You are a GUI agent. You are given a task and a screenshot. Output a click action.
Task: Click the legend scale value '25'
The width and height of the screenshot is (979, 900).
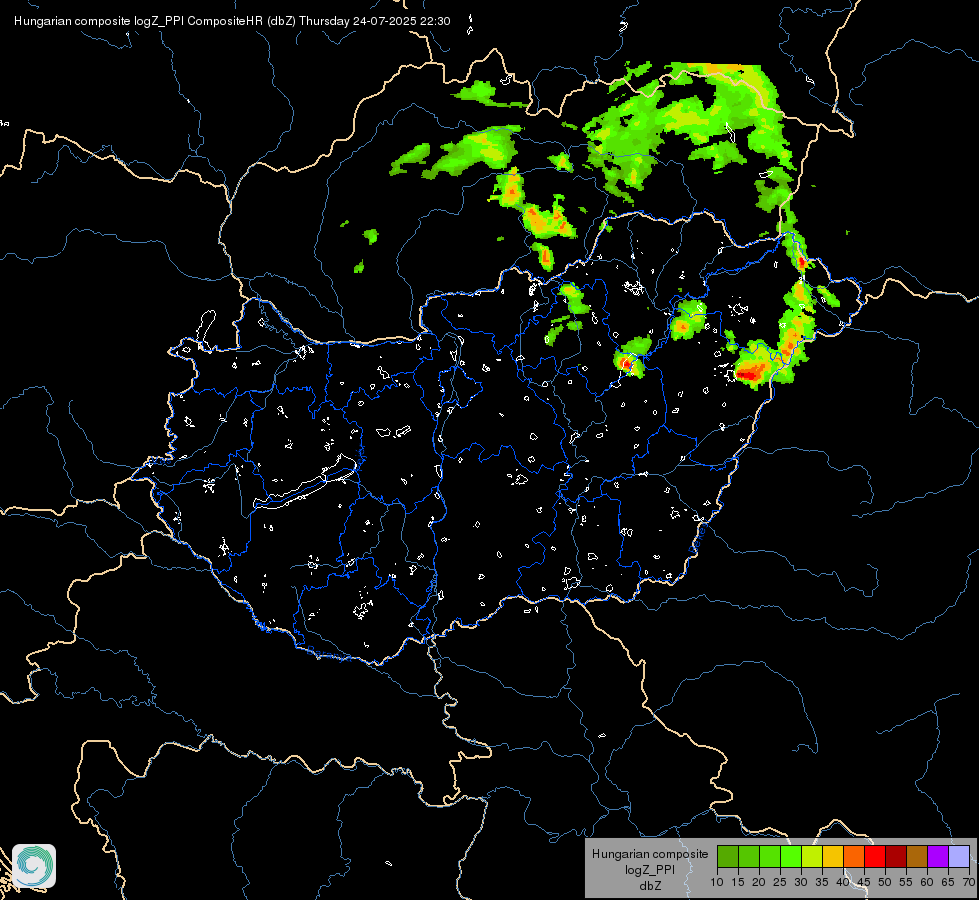(780, 883)
